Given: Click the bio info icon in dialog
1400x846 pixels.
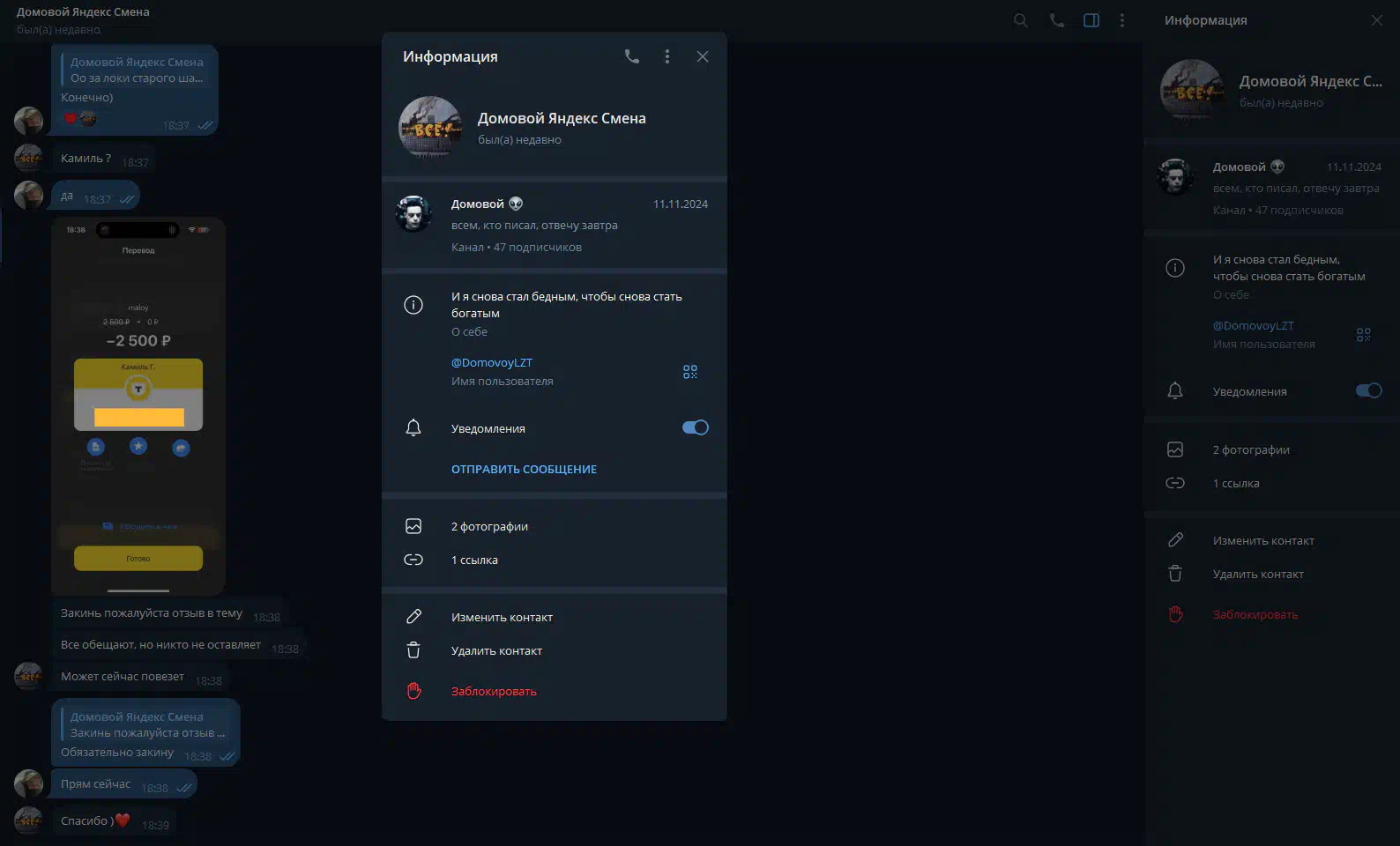Looking at the screenshot, I should tap(413, 305).
